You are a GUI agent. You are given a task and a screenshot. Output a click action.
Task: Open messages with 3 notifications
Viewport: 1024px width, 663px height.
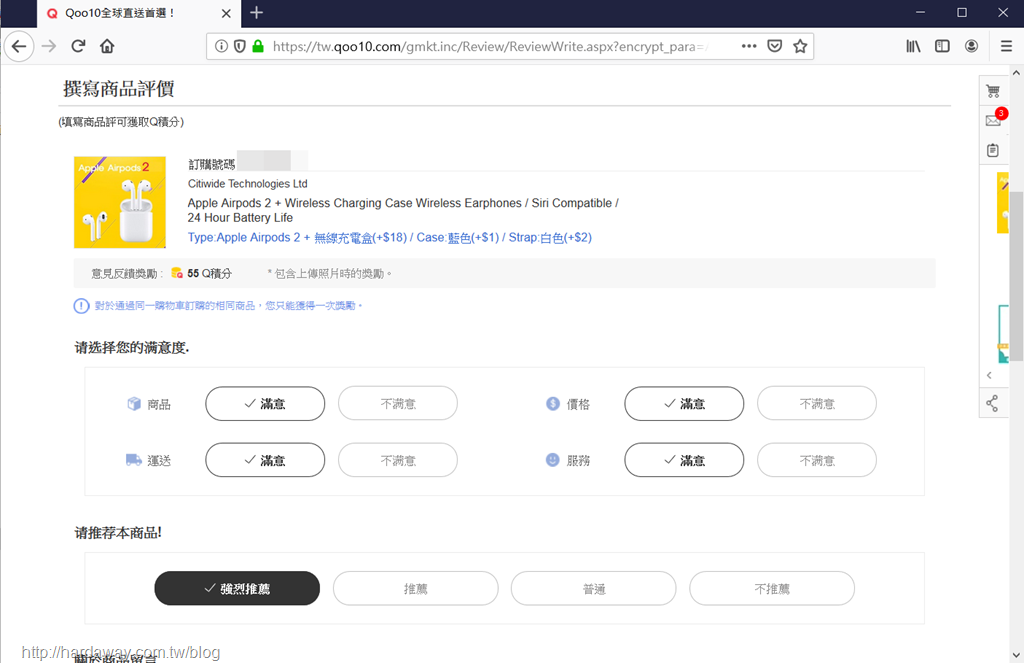pyautogui.click(x=993, y=120)
